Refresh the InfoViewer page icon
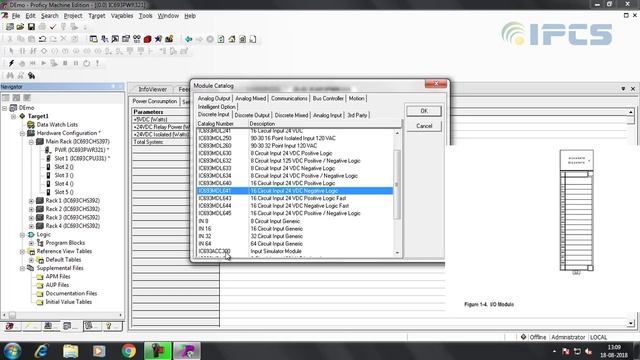 click(x=221, y=39)
